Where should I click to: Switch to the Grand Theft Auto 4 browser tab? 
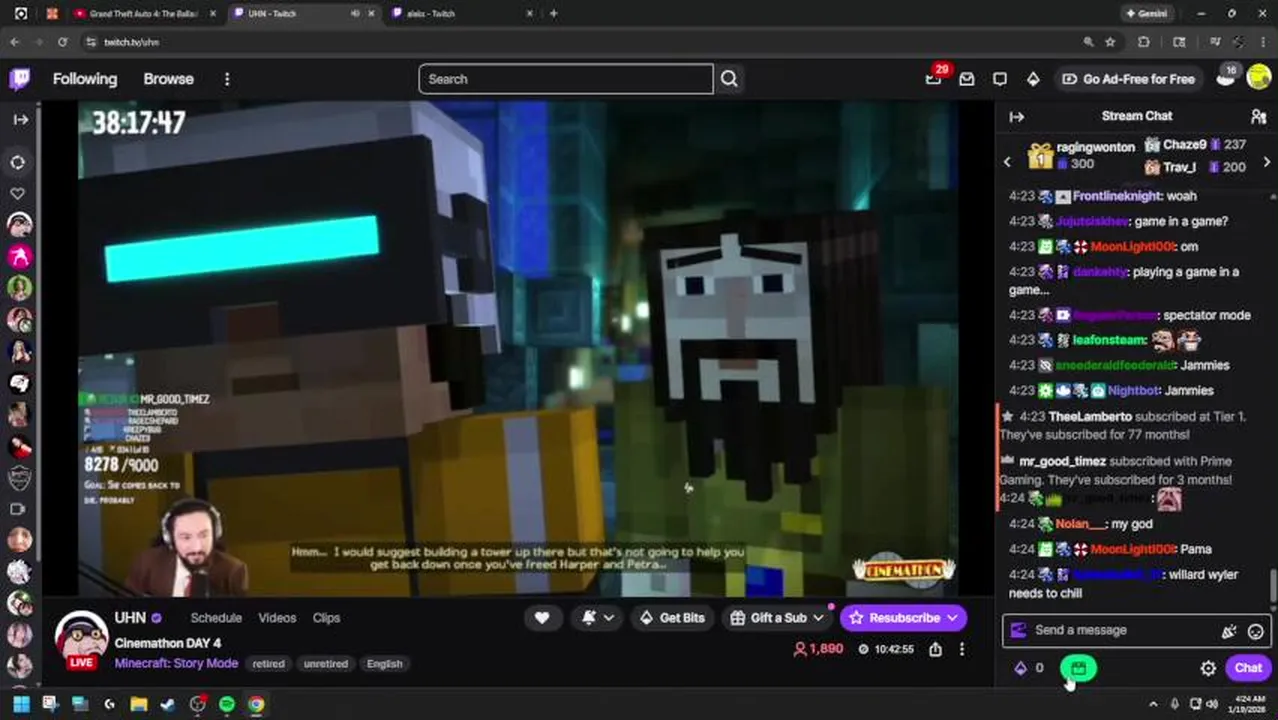pos(144,14)
